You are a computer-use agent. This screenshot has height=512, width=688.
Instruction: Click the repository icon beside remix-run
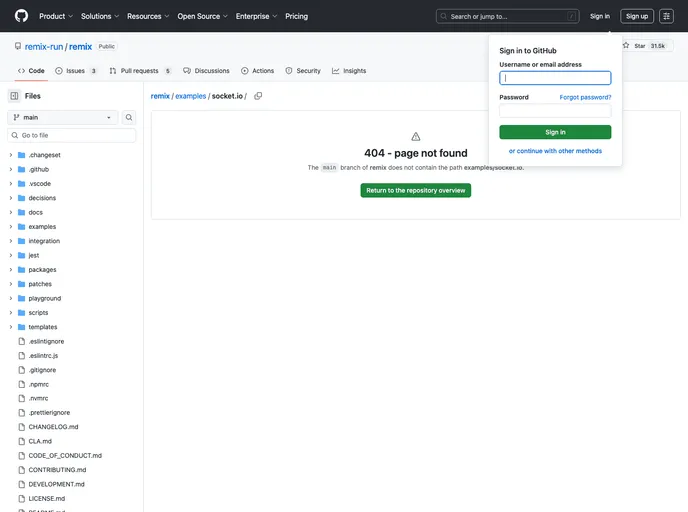click(18, 46)
